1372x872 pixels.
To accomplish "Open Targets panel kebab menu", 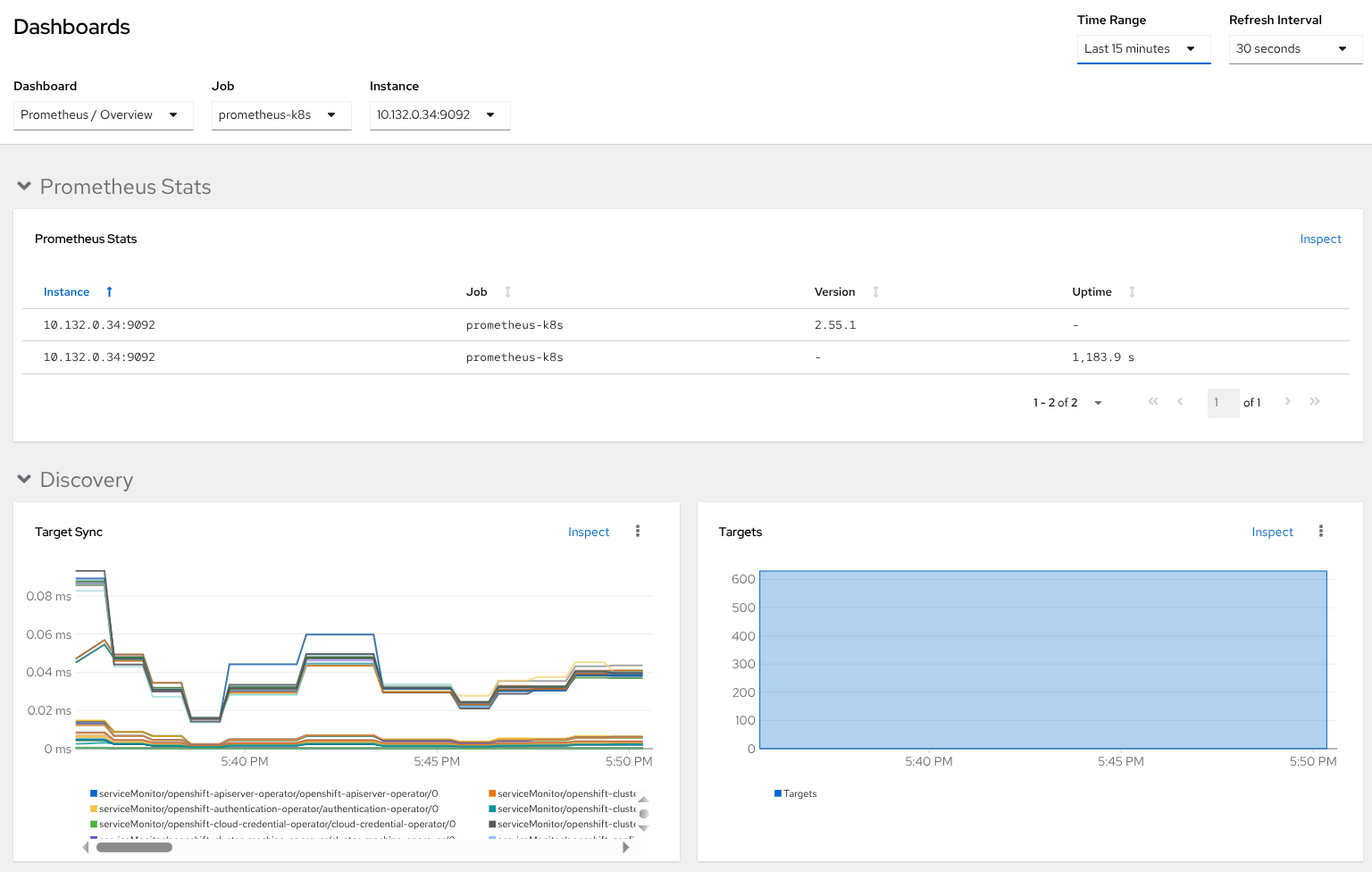I will click(1320, 532).
